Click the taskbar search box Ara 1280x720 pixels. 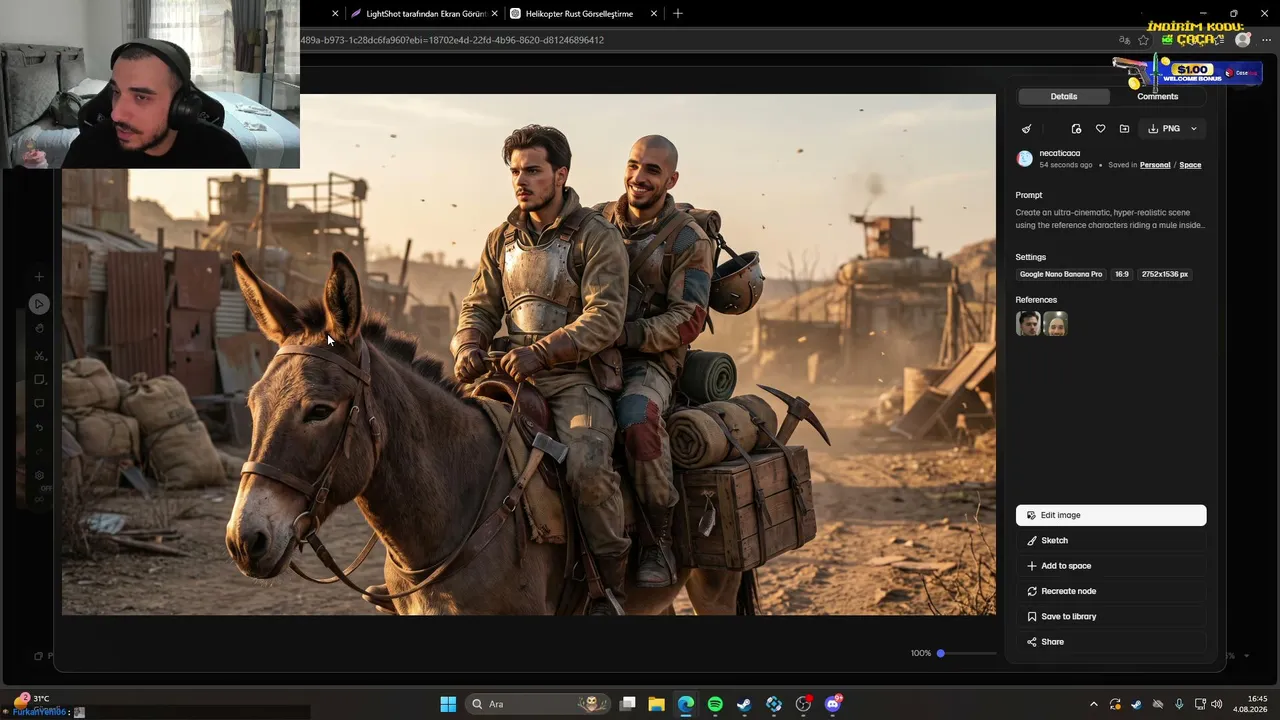[538, 704]
